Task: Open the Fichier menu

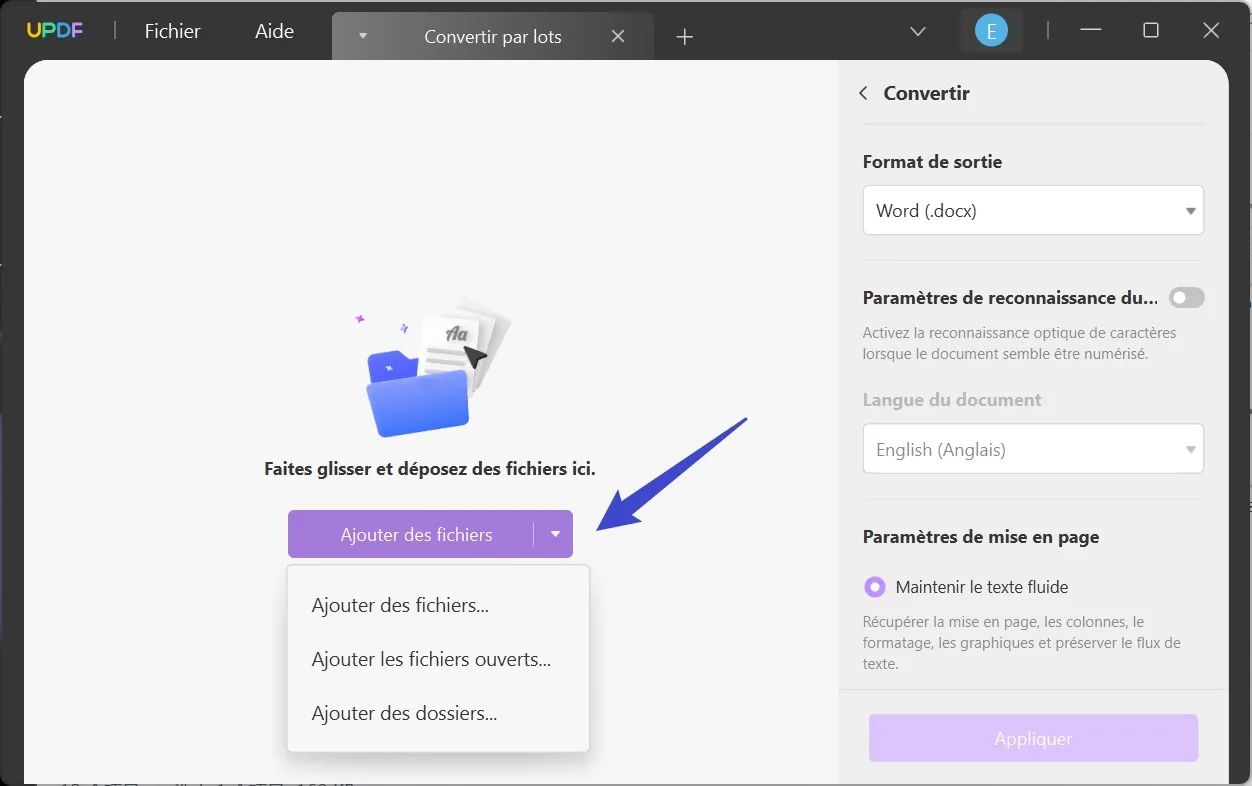Action: [172, 31]
